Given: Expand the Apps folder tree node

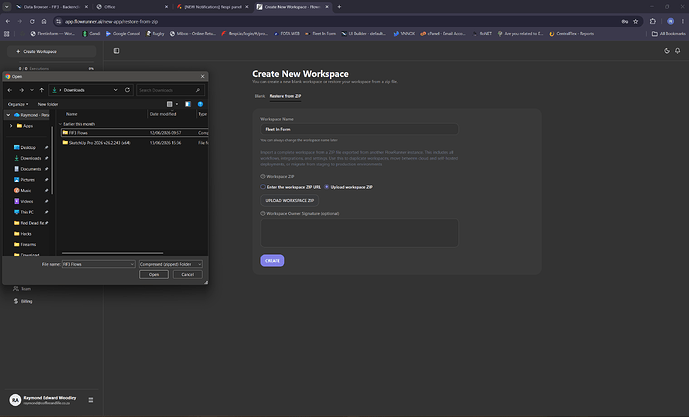Looking at the screenshot, I should 11,126.
